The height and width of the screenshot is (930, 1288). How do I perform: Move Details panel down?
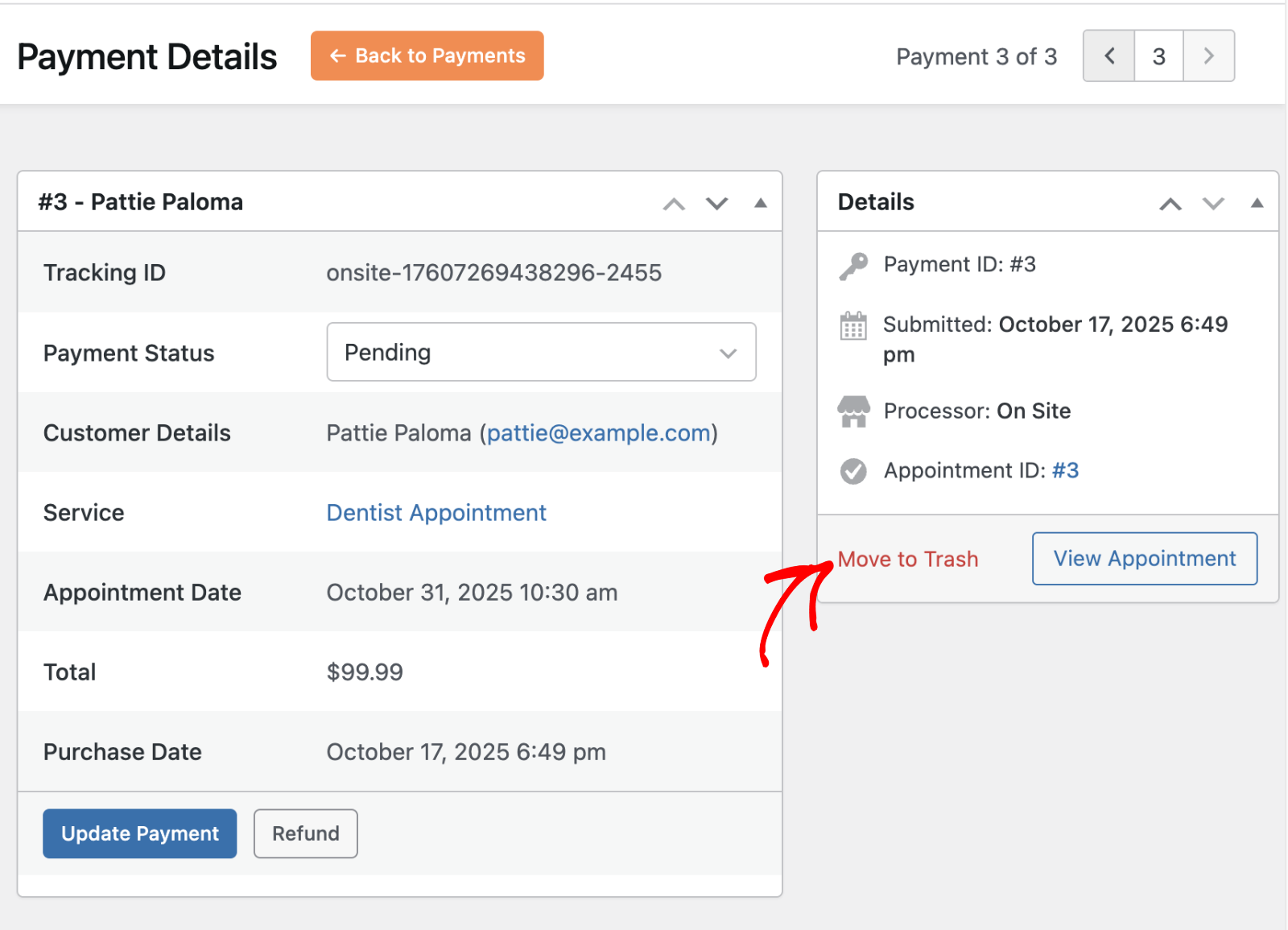point(1213,204)
